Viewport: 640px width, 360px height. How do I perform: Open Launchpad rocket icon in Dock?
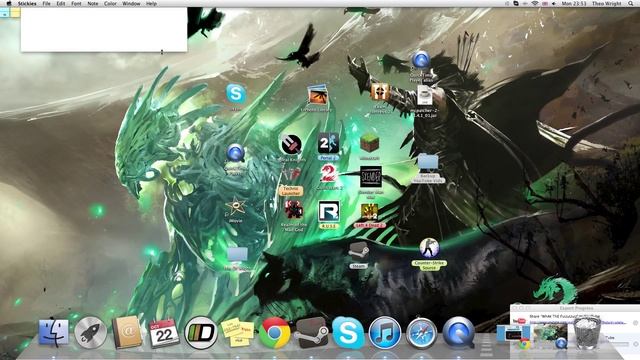tap(91, 333)
